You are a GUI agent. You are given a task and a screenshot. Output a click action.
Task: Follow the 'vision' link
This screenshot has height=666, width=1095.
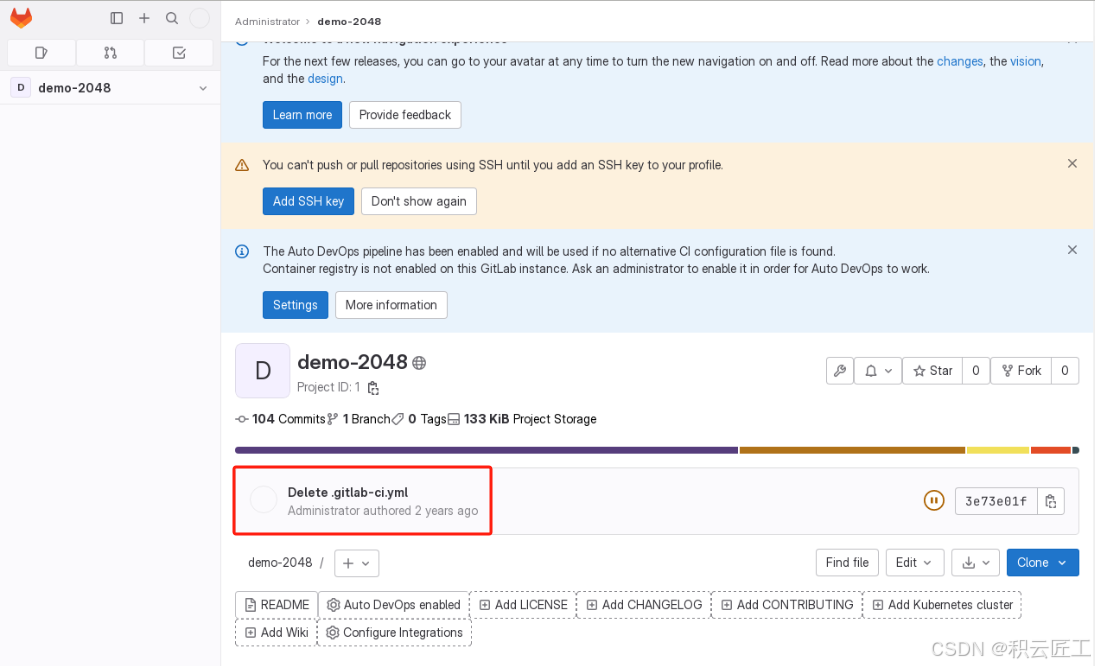click(x=1026, y=61)
